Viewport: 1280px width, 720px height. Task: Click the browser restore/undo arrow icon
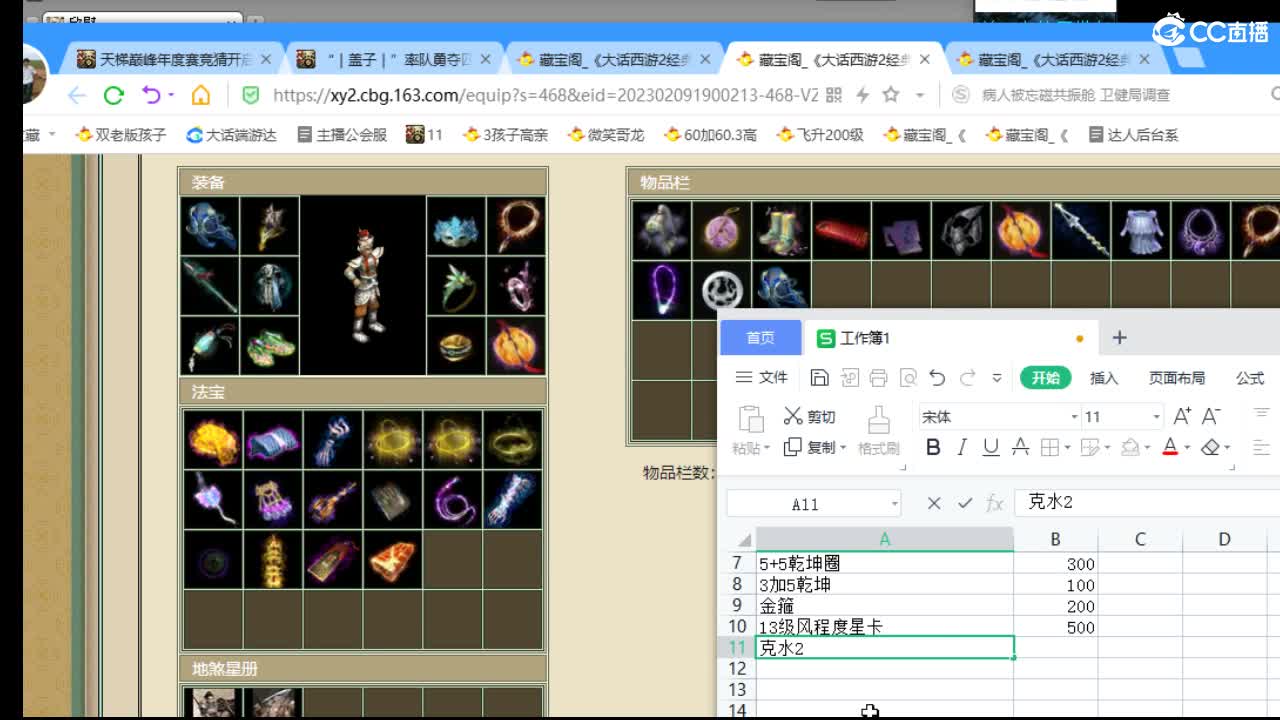pos(151,95)
